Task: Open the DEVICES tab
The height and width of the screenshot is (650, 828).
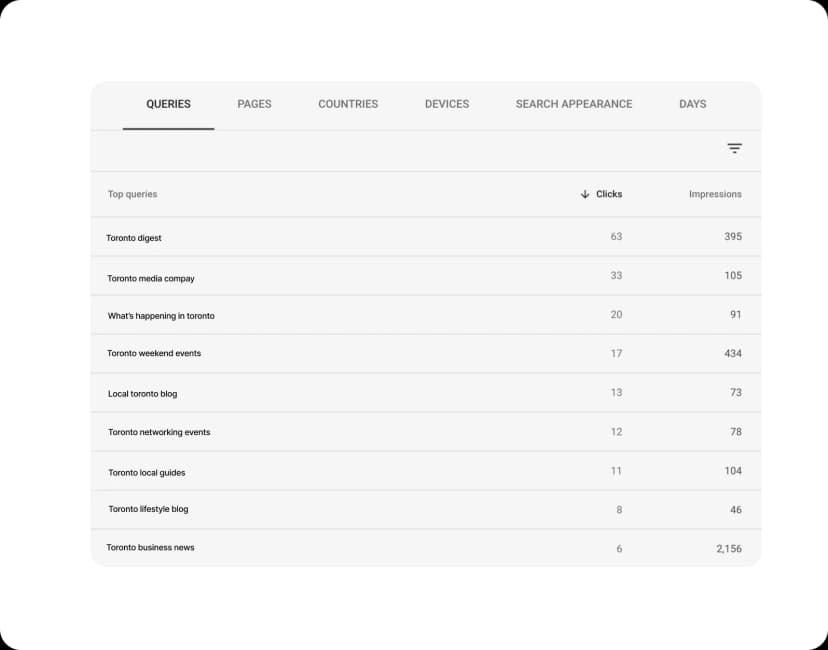Action: pyautogui.click(x=445, y=104)
